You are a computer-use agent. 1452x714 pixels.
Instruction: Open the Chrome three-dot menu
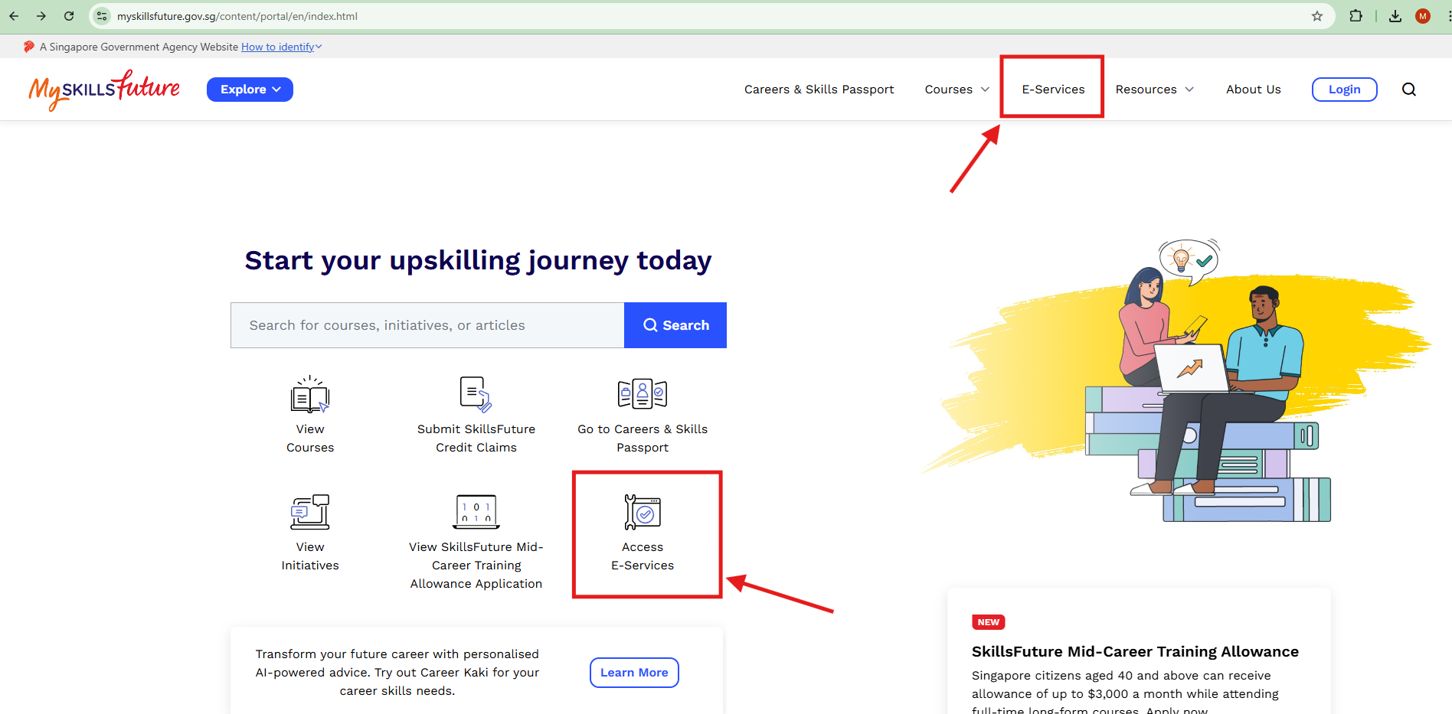pyautogui.click(x=1448, y=16)
